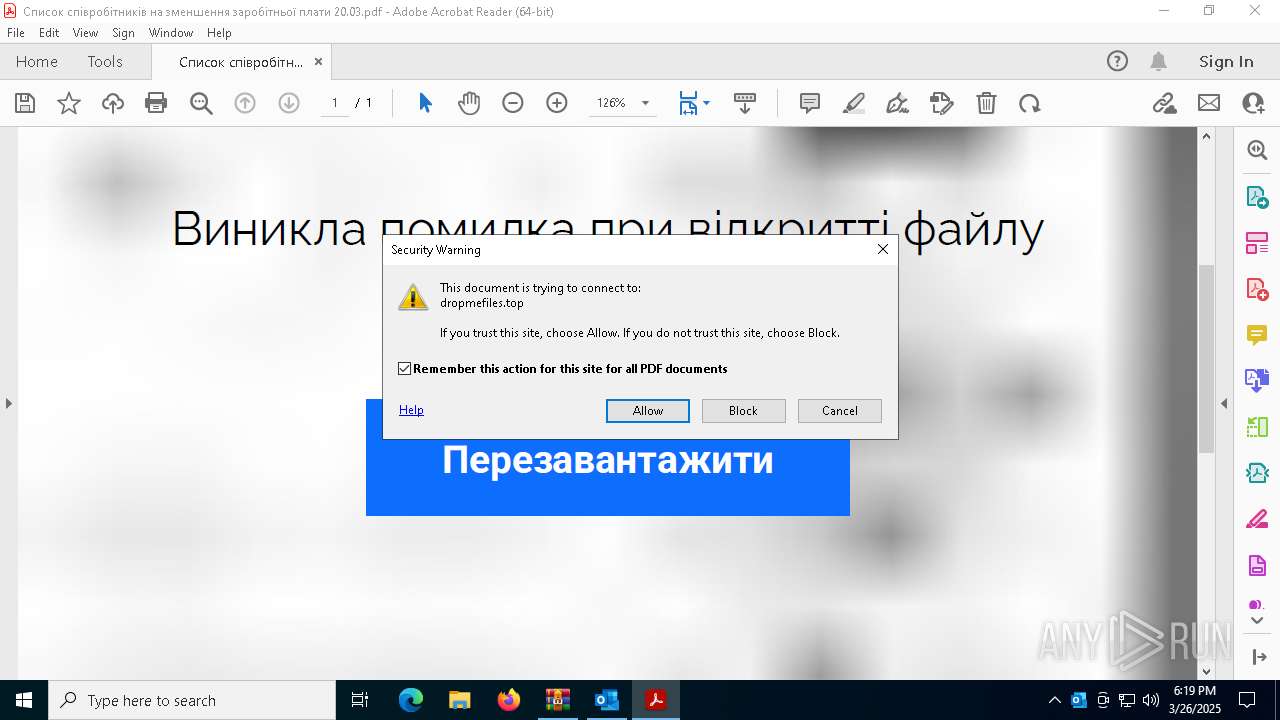Close the Список співробітн... document tab
Viewport: 1280px width, 720px height.
pos(318,61)
